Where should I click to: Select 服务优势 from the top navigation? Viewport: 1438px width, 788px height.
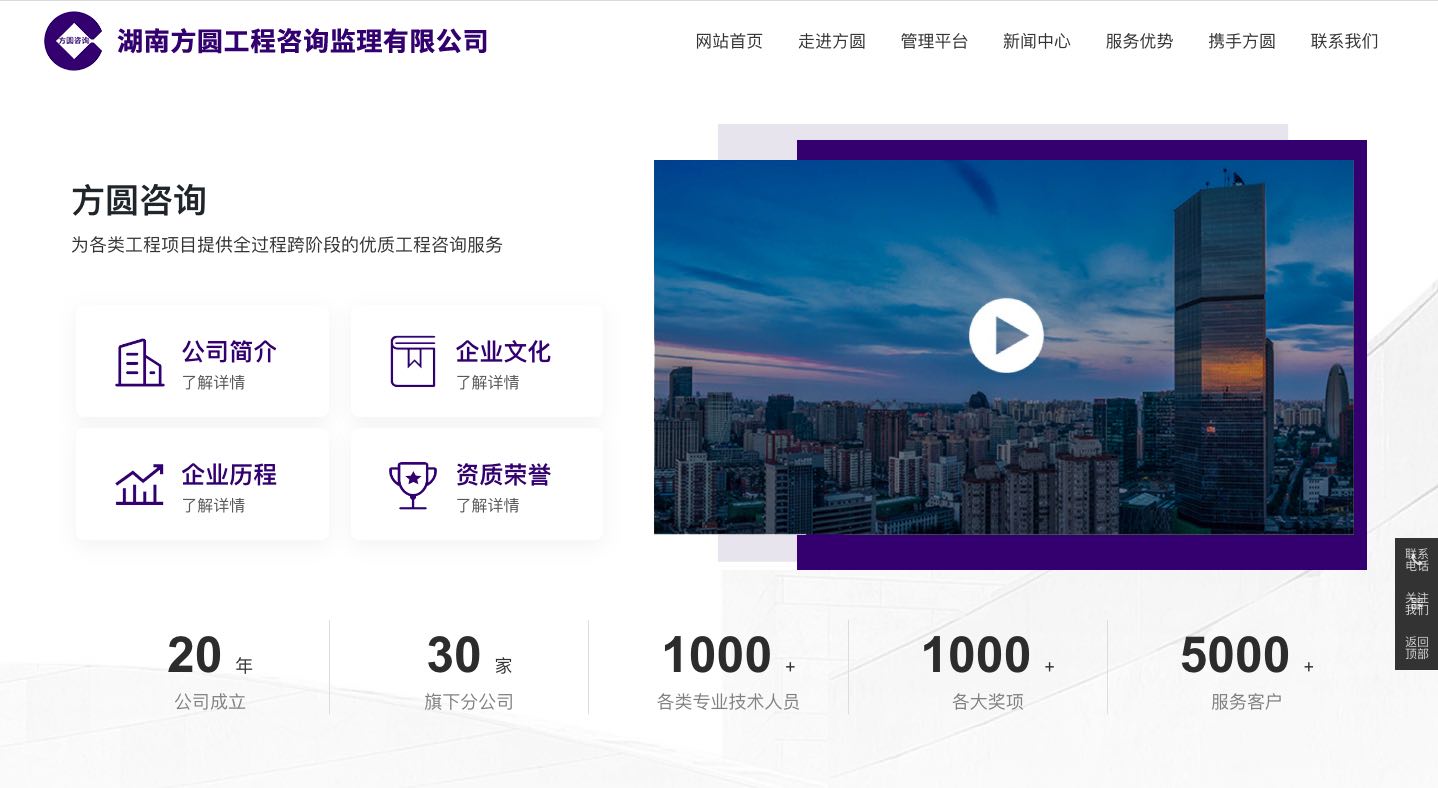coord(1139,42)
